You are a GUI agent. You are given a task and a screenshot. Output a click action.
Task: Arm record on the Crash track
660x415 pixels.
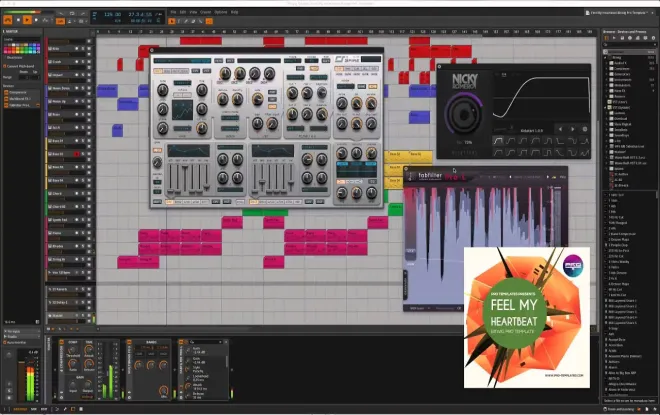point(77,61)
